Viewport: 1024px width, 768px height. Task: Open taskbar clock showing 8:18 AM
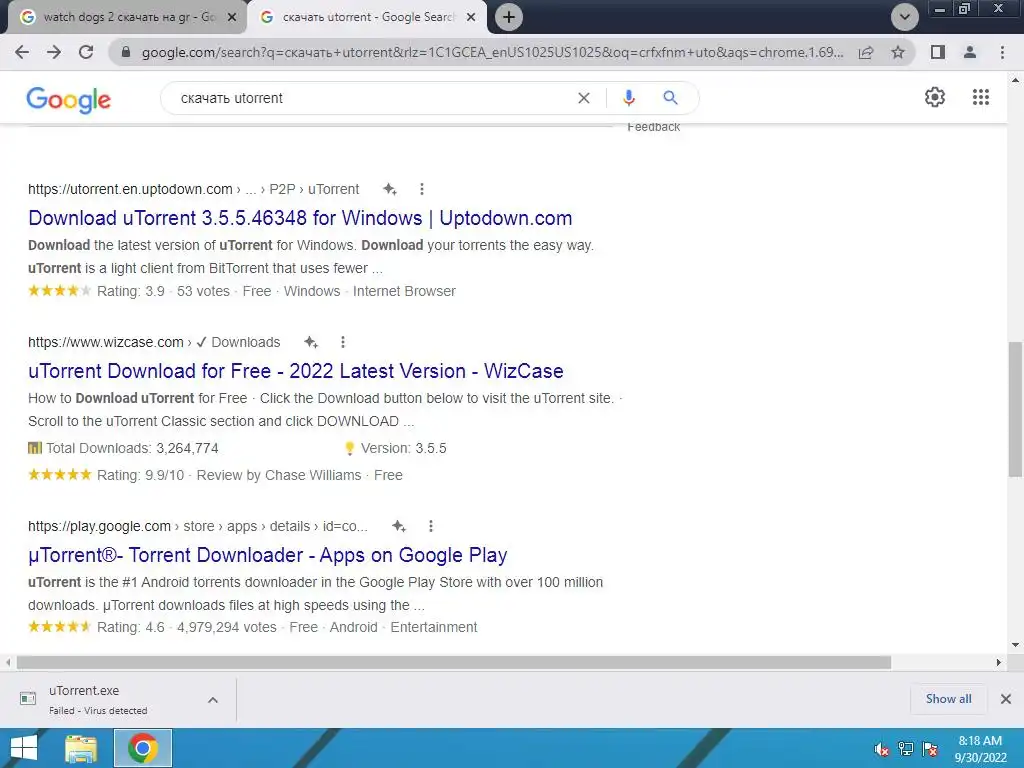point(980,749)
